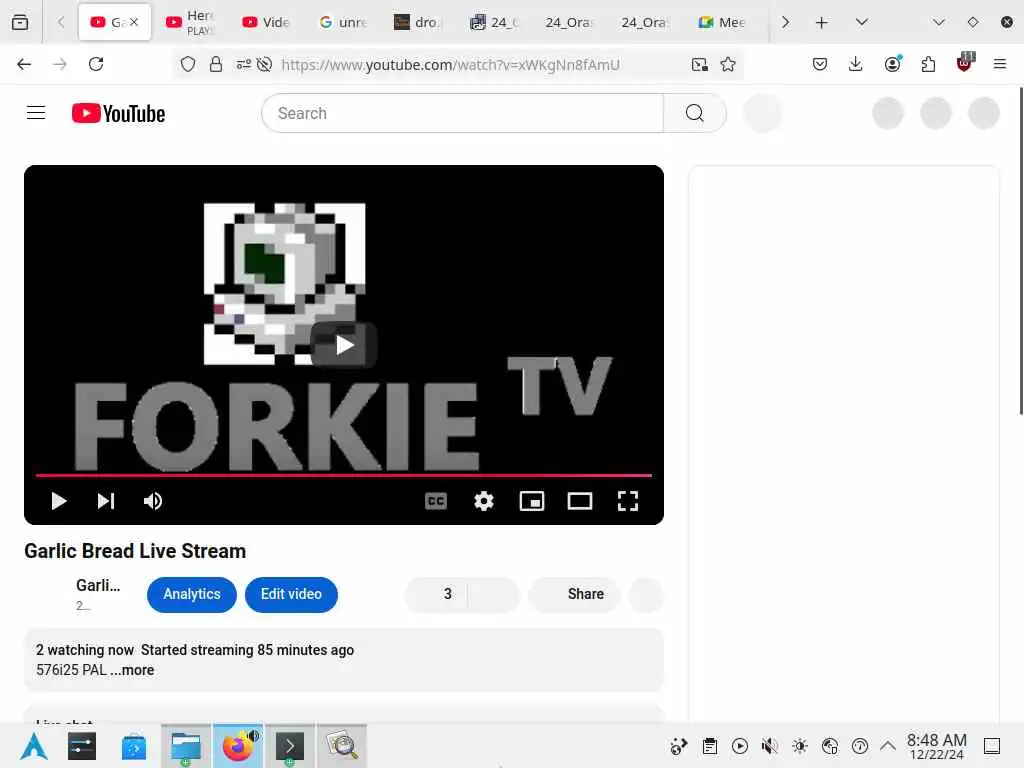Open site permissions icon in address bar

point(244,64)
